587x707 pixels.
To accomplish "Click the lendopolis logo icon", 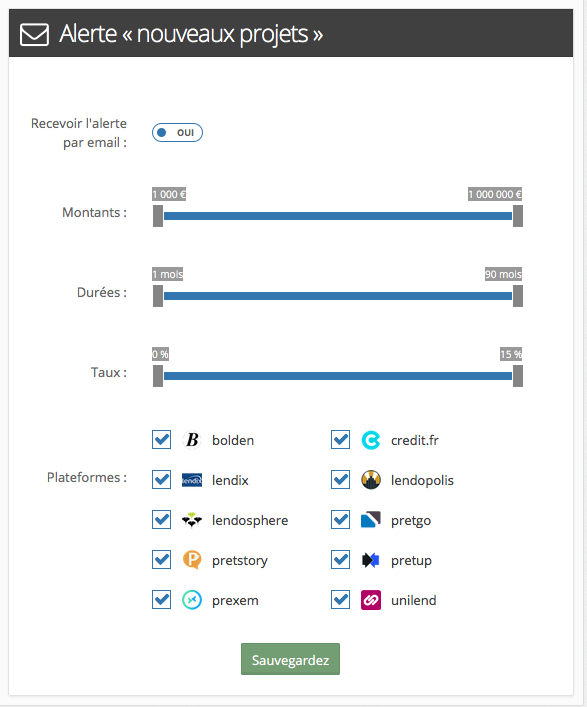I will (371, 480).
